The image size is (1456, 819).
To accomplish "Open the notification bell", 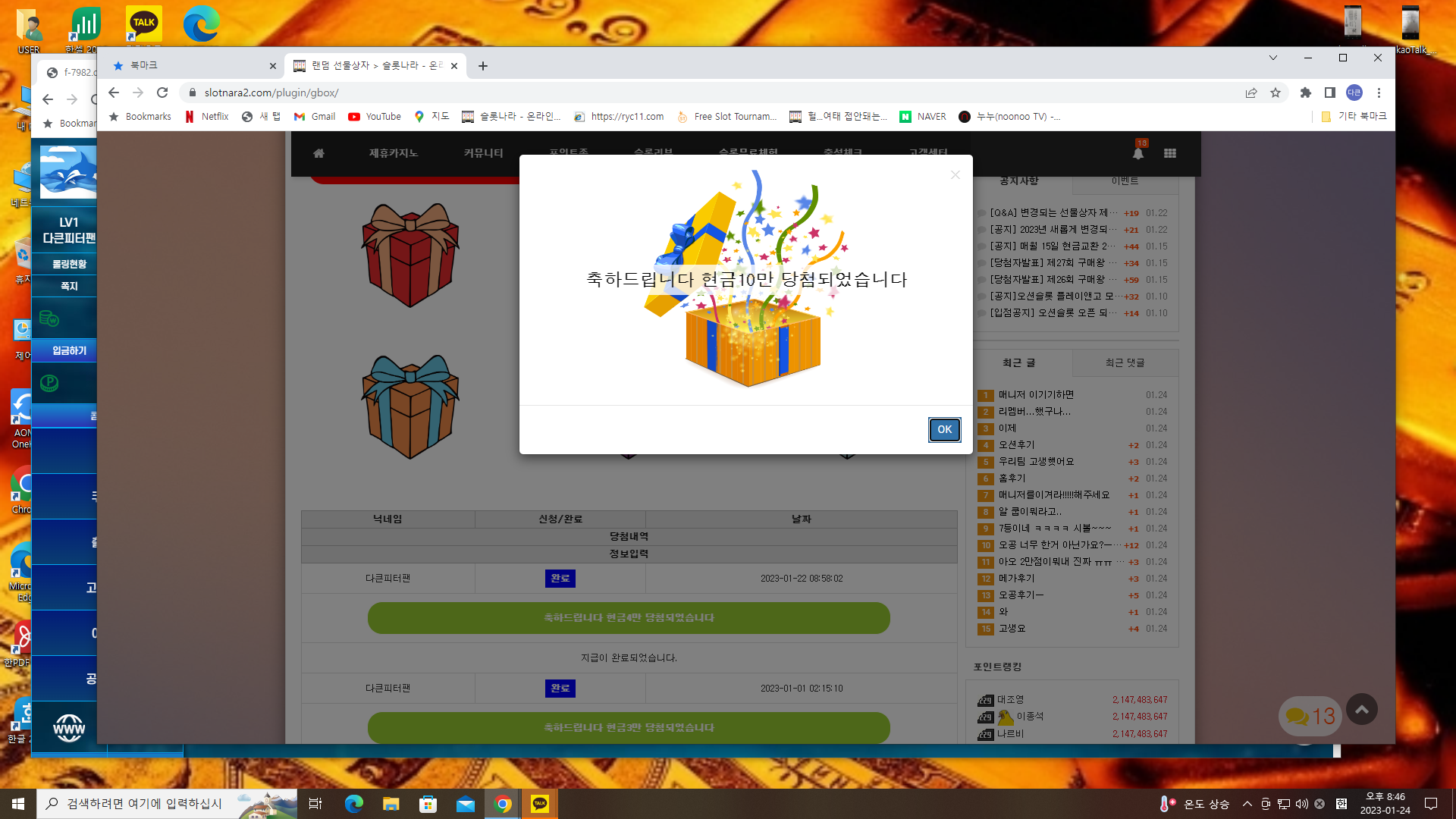I will pyautogui.click(x=1138, y=152).
